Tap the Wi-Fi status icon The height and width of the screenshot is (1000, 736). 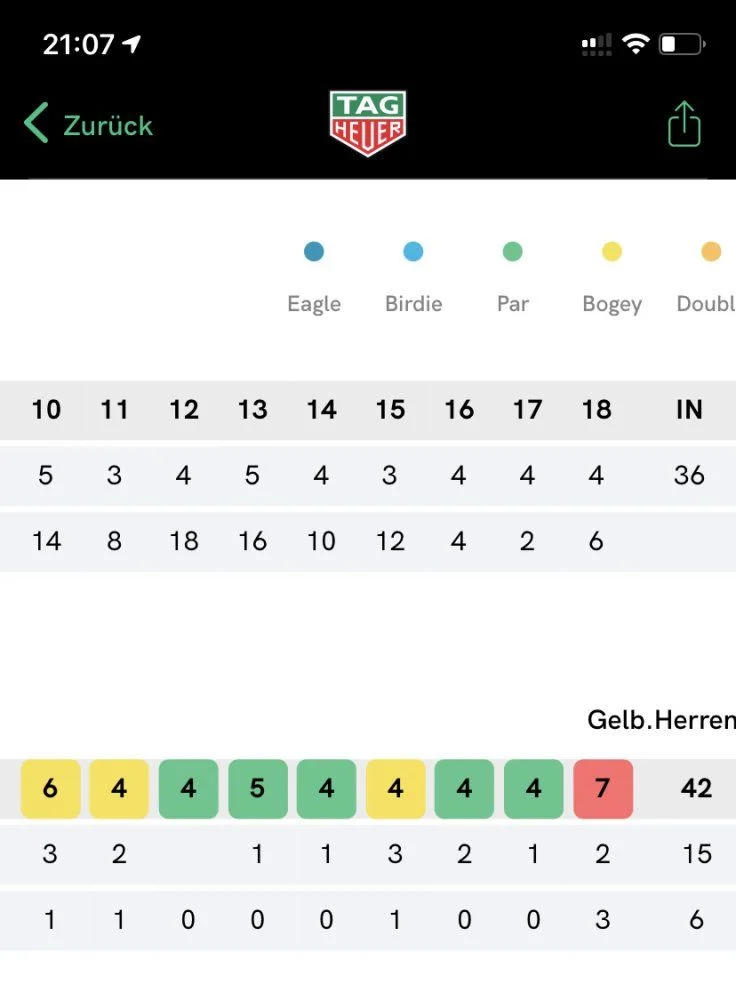635,44
